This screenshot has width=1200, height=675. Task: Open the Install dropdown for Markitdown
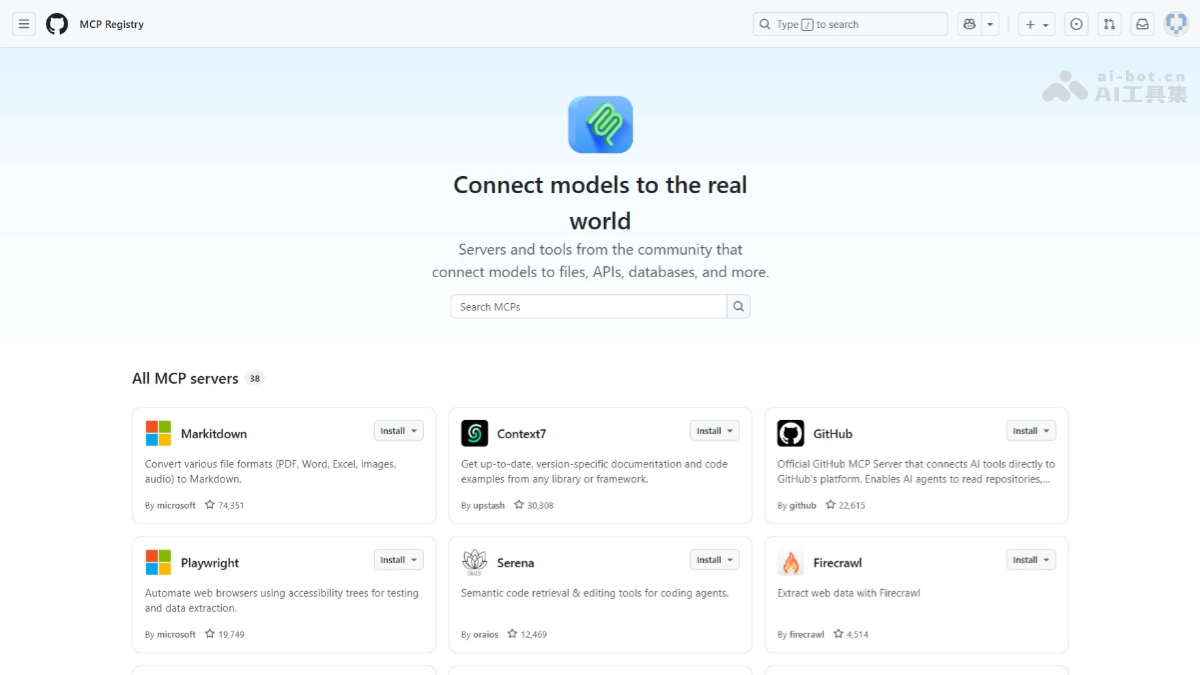click(x=398, y=431)
